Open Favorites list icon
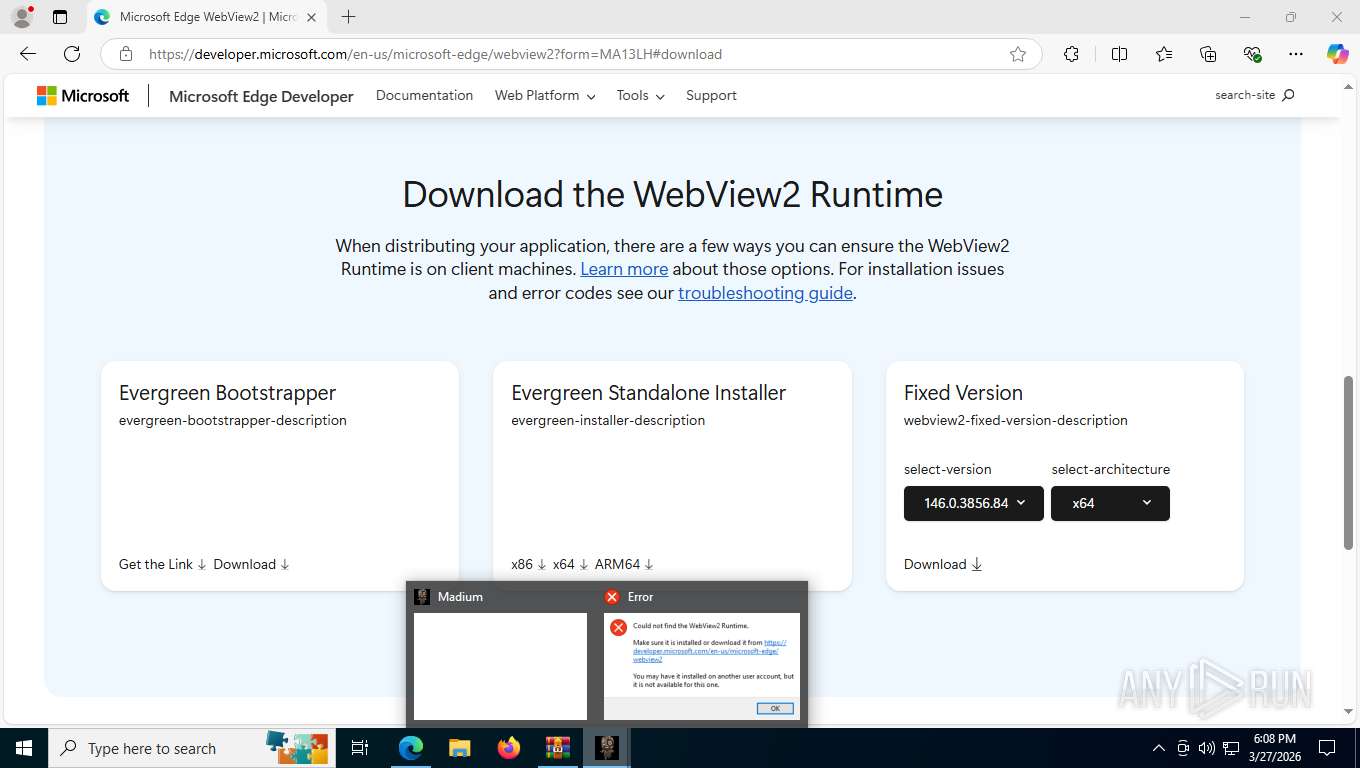The height and width of the screenshot is (768, 1360). [x=1164, y=54]
